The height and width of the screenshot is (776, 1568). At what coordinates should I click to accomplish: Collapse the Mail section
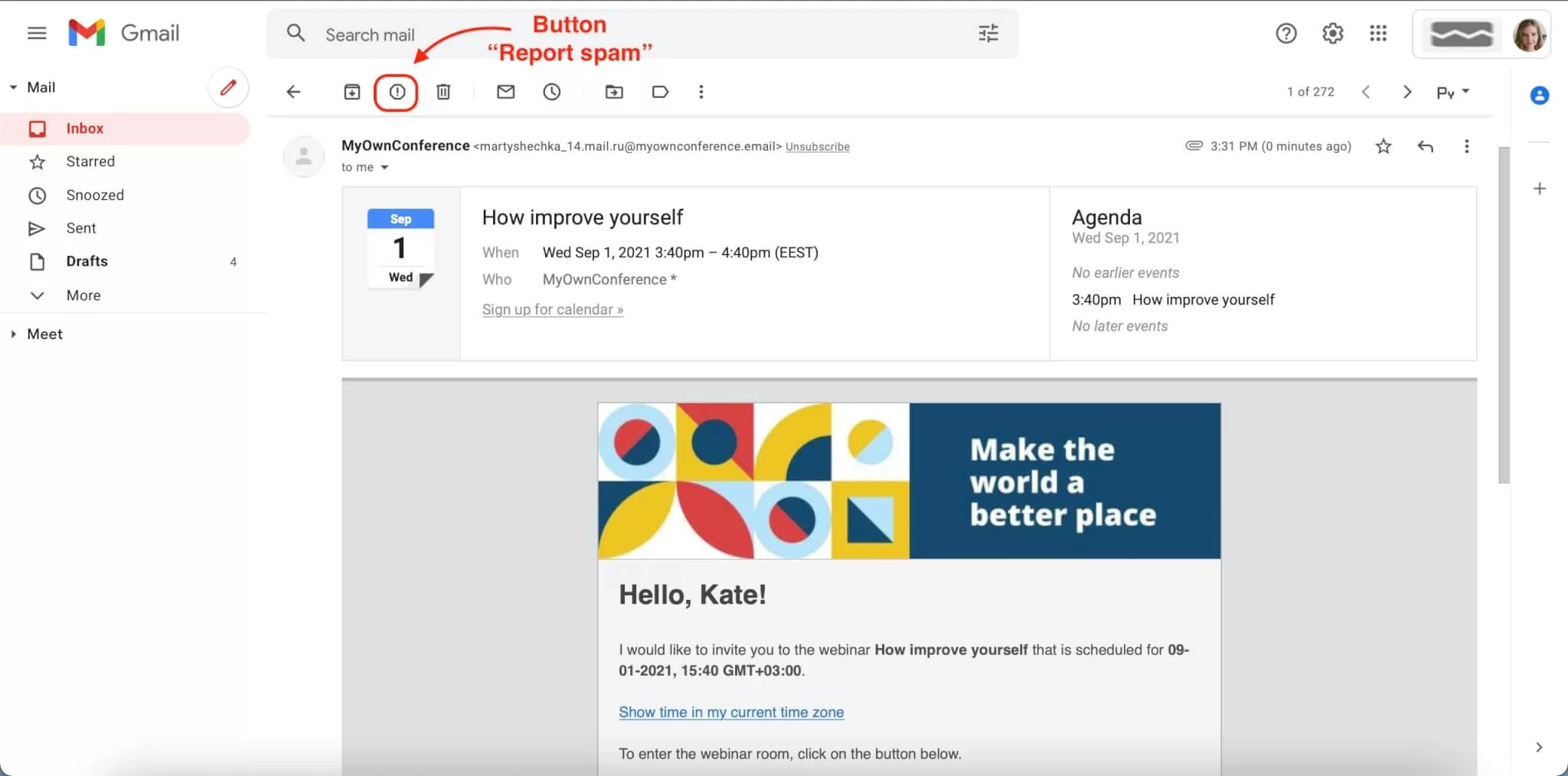tap(11, 86)
